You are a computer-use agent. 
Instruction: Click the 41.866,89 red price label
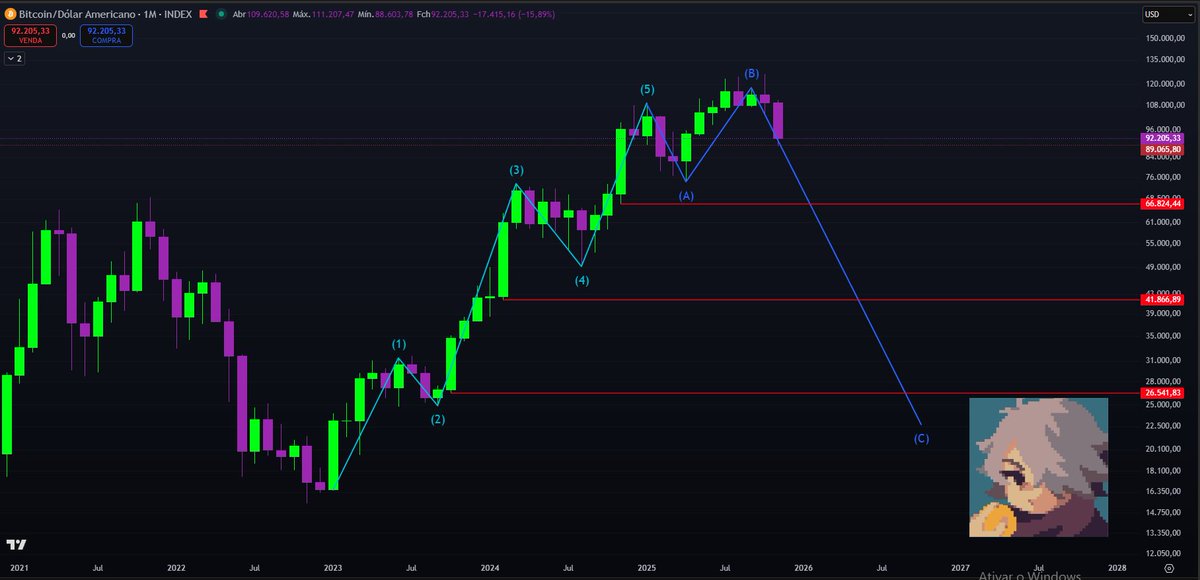click(x=1164, y=299)
